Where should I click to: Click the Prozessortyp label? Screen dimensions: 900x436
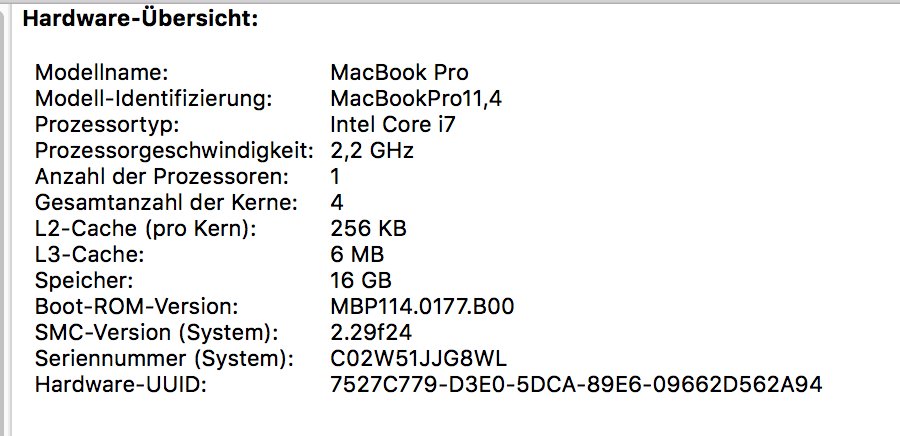107,125
